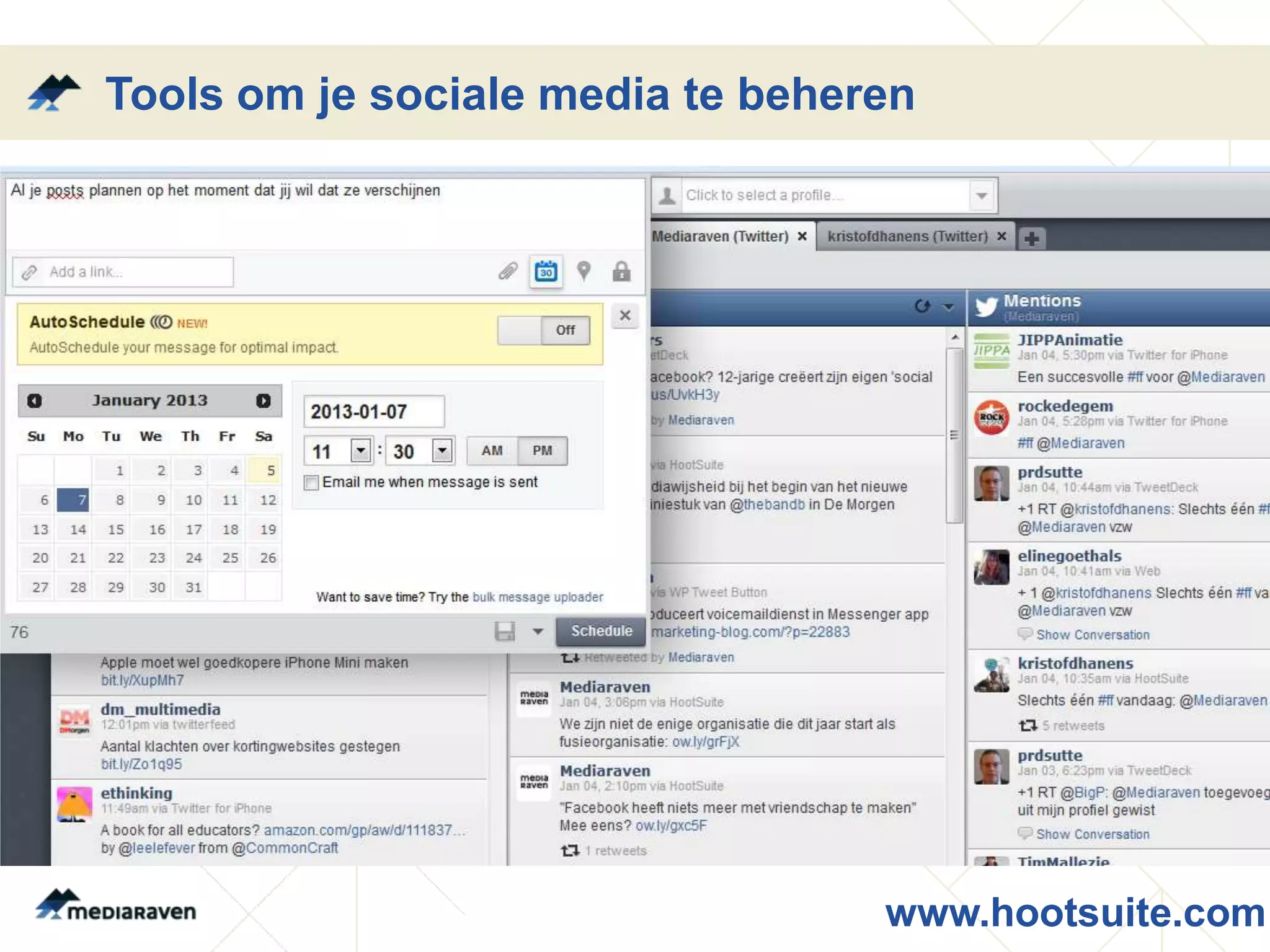Switch to kristofdhanens (Twitter) tab
This screenshot has height=952, width=1270.
coord(908,236)
